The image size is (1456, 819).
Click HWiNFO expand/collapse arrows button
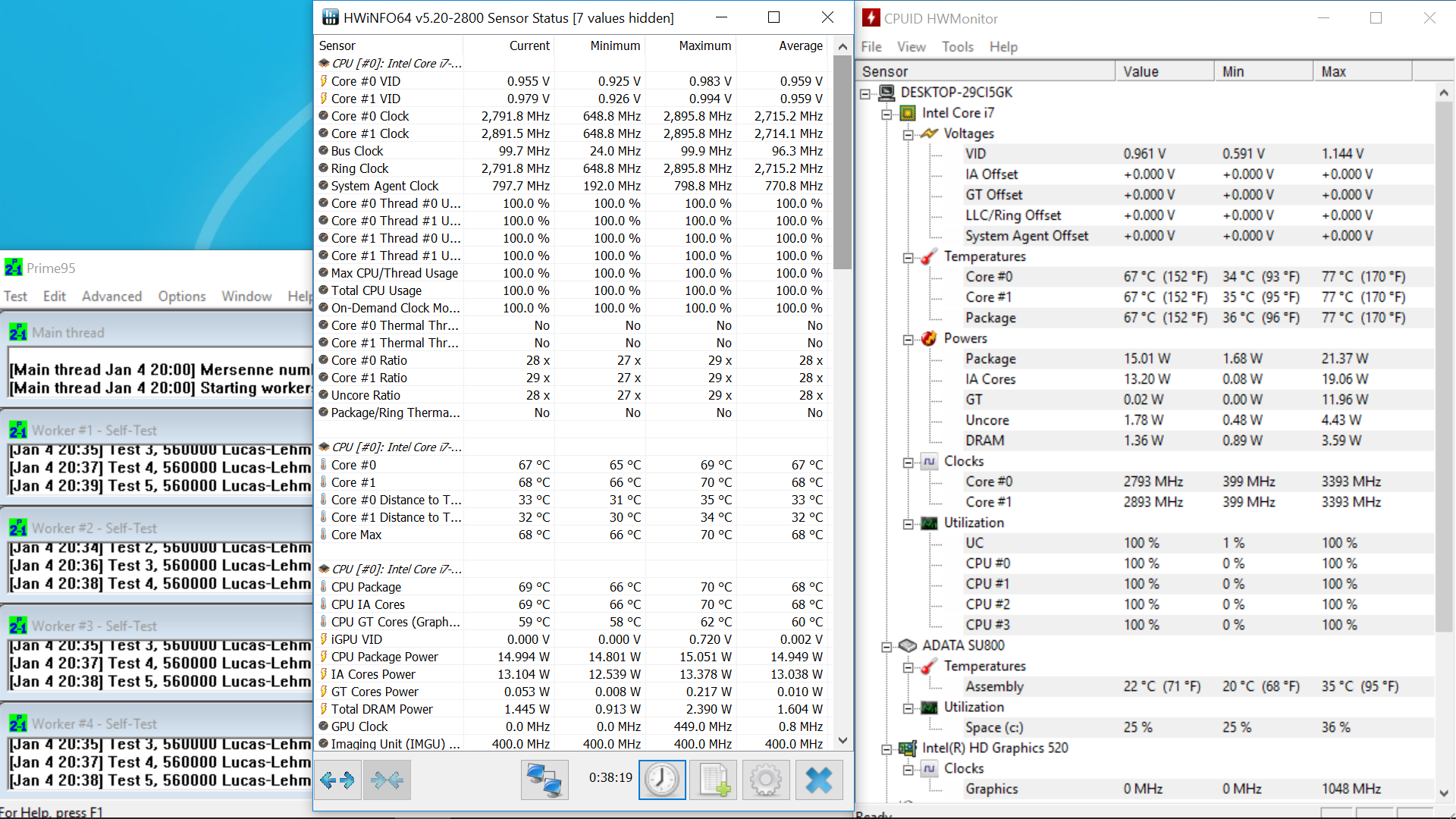pos(337,780)
